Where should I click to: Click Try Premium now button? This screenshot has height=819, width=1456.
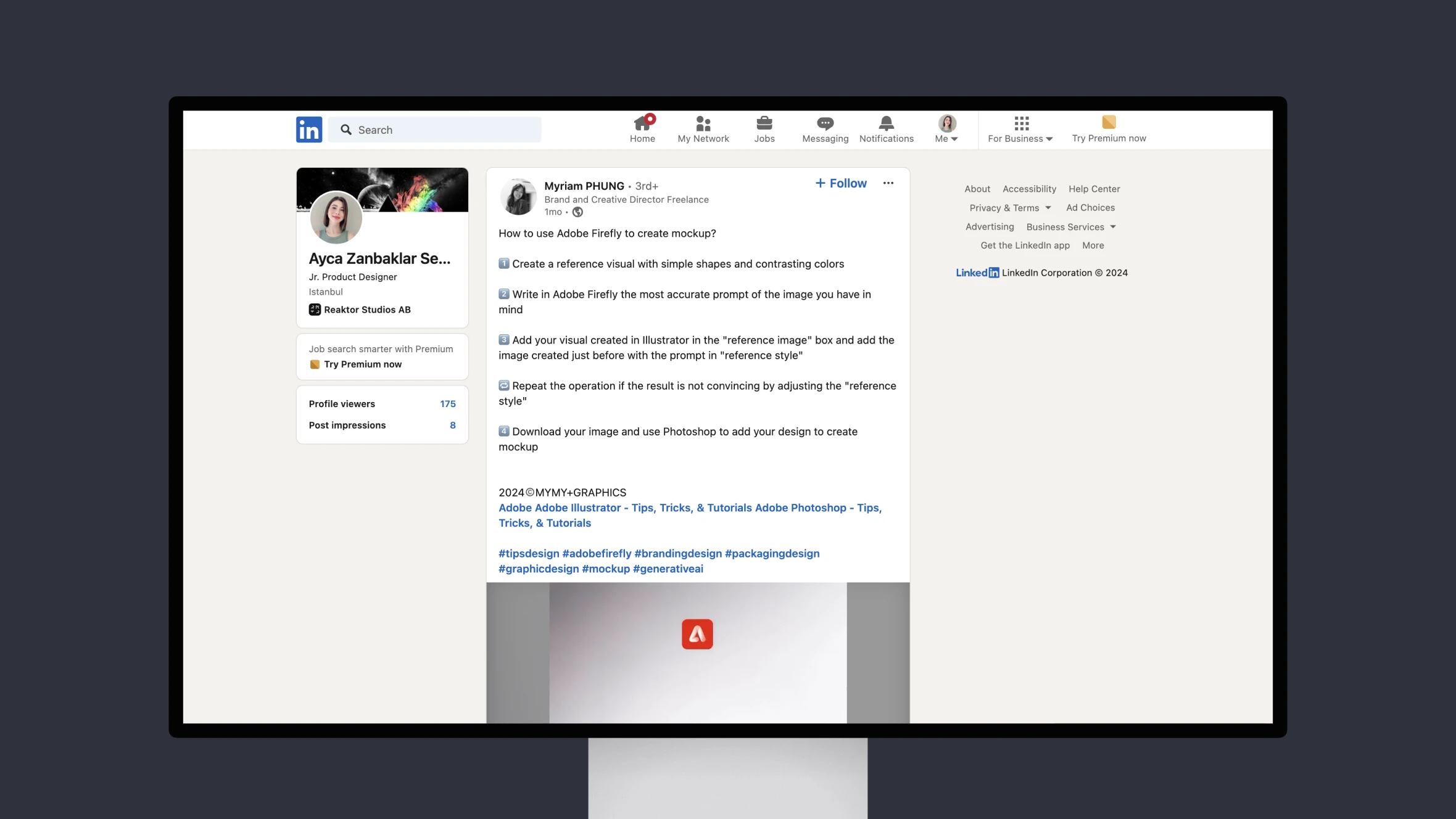[1109, 128]
